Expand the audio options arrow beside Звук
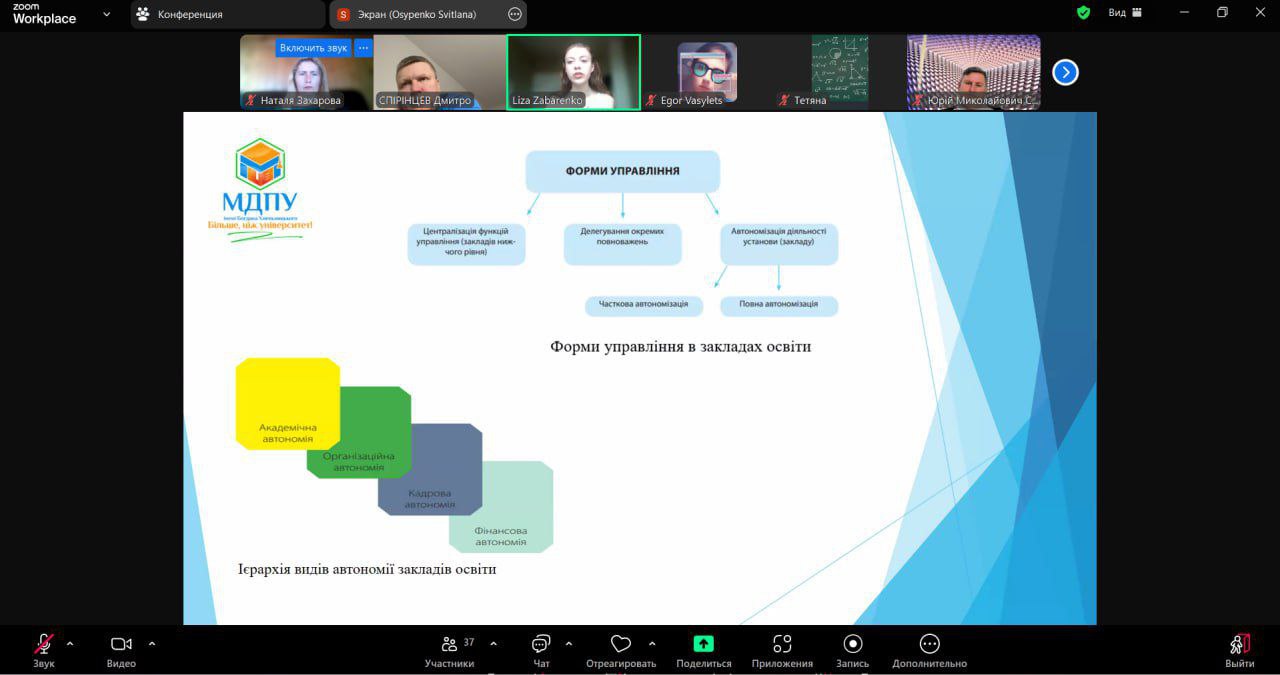This screenshot has width=1280, height=675. pos(70,644)
